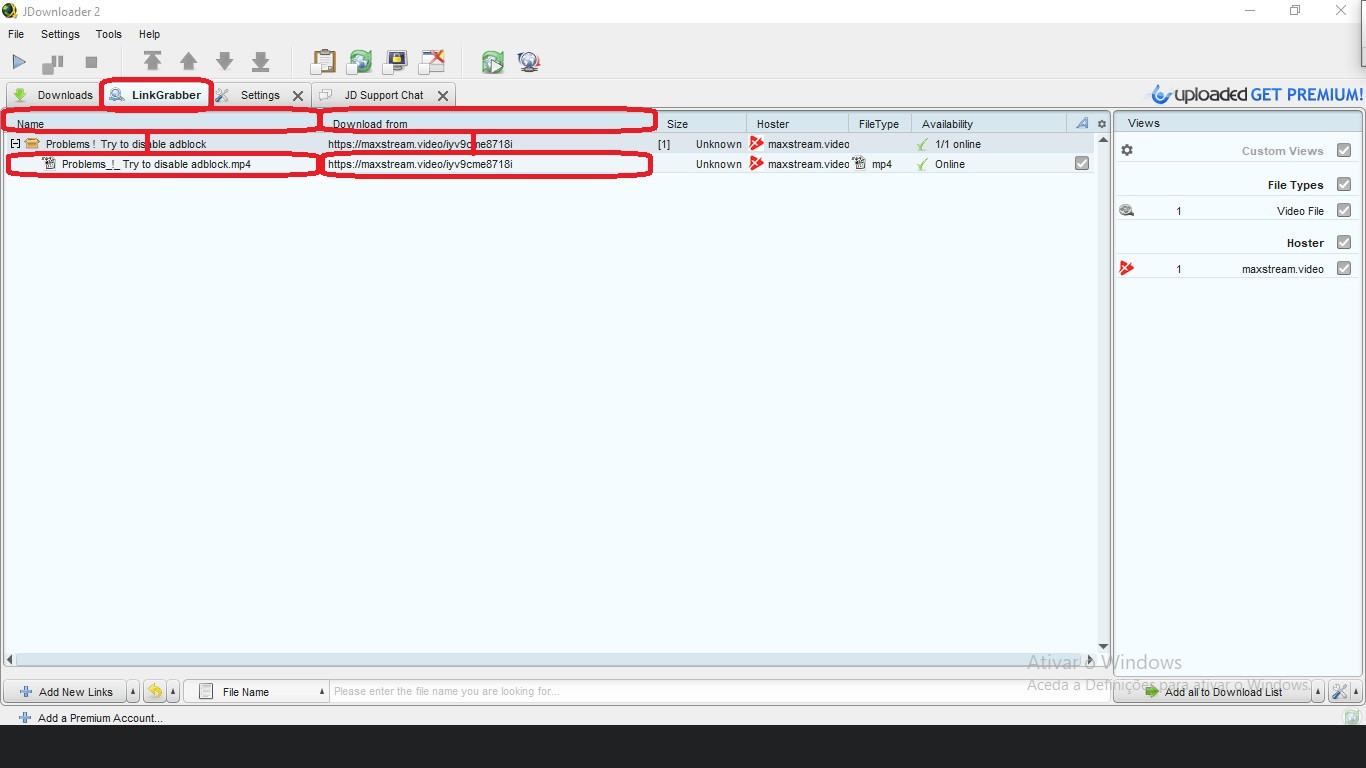Screen dimensions: 1366x768
Task: Click the Add New Links button
Action: [x=66, y=691]
